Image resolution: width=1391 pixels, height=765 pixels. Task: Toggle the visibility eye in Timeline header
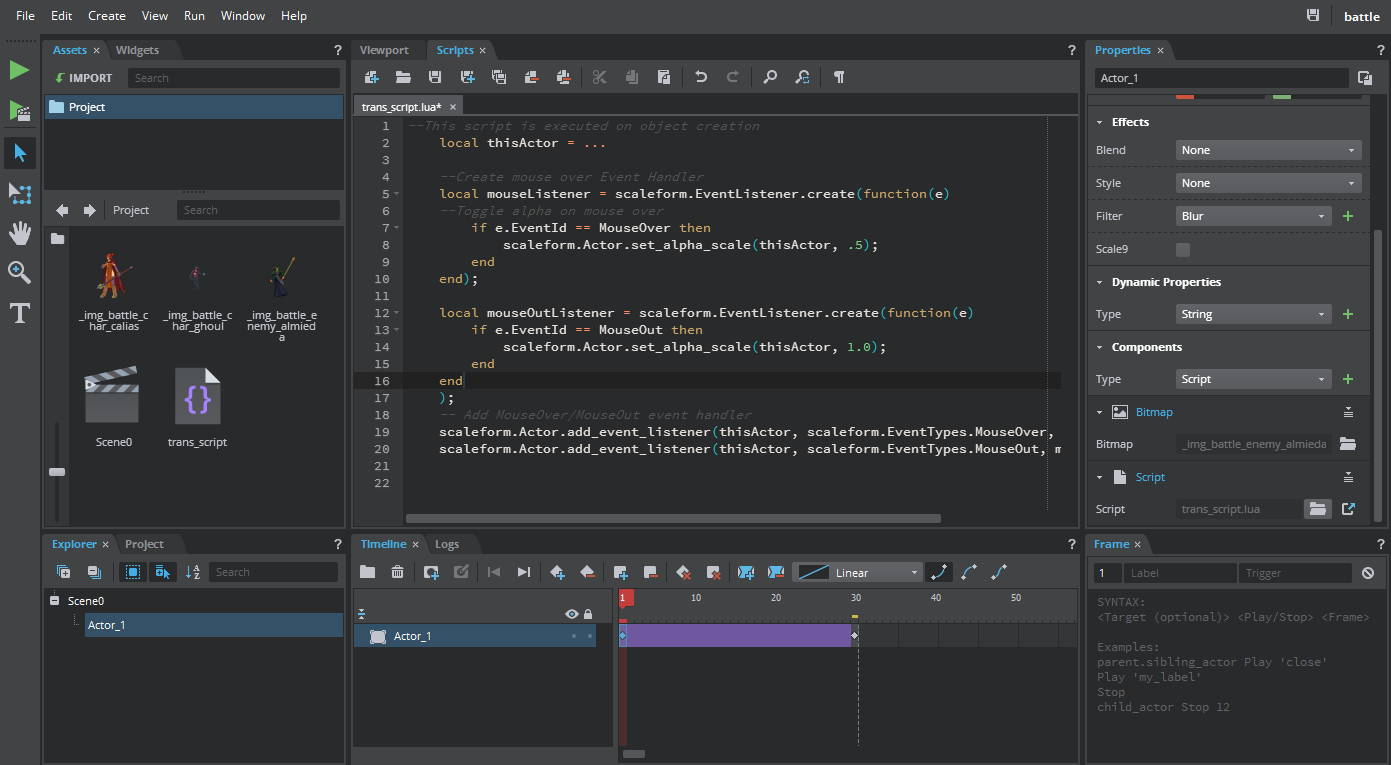[572, 614]
